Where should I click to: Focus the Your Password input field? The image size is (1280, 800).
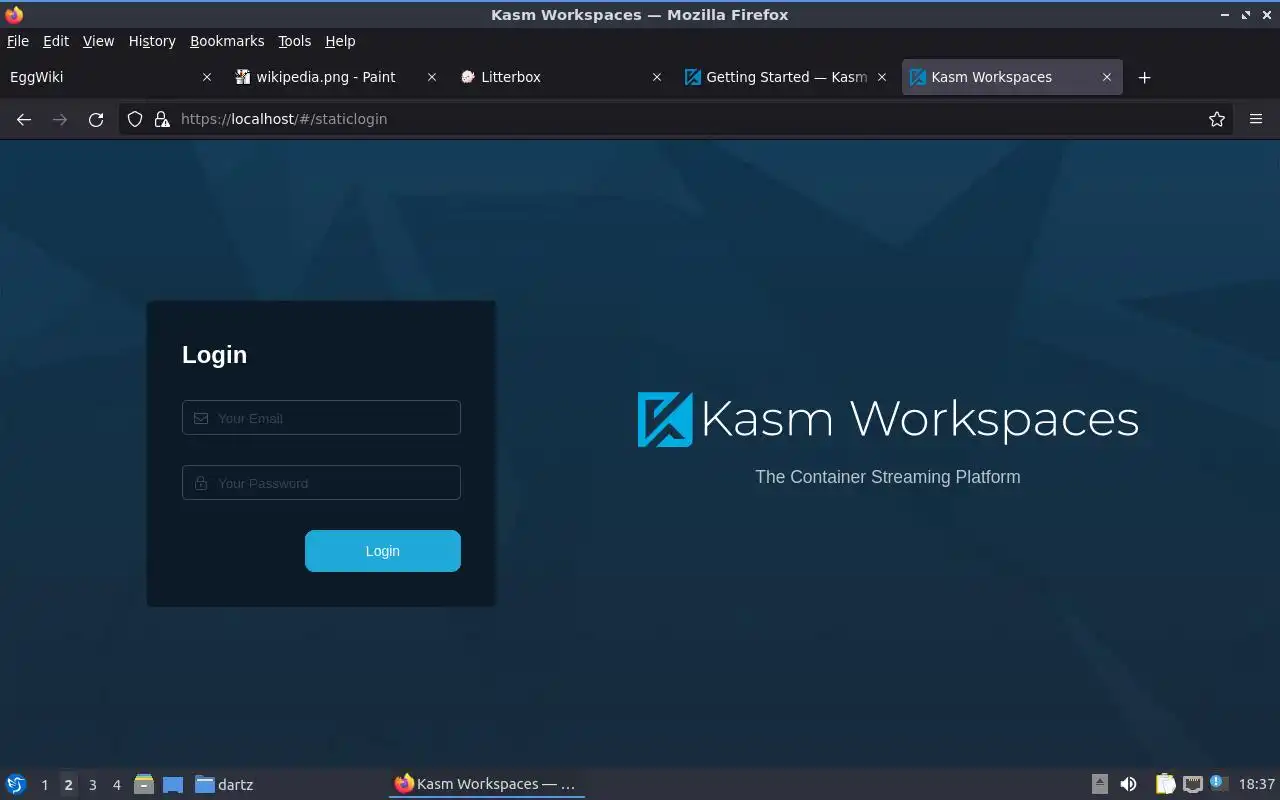[x=321, y=483]
